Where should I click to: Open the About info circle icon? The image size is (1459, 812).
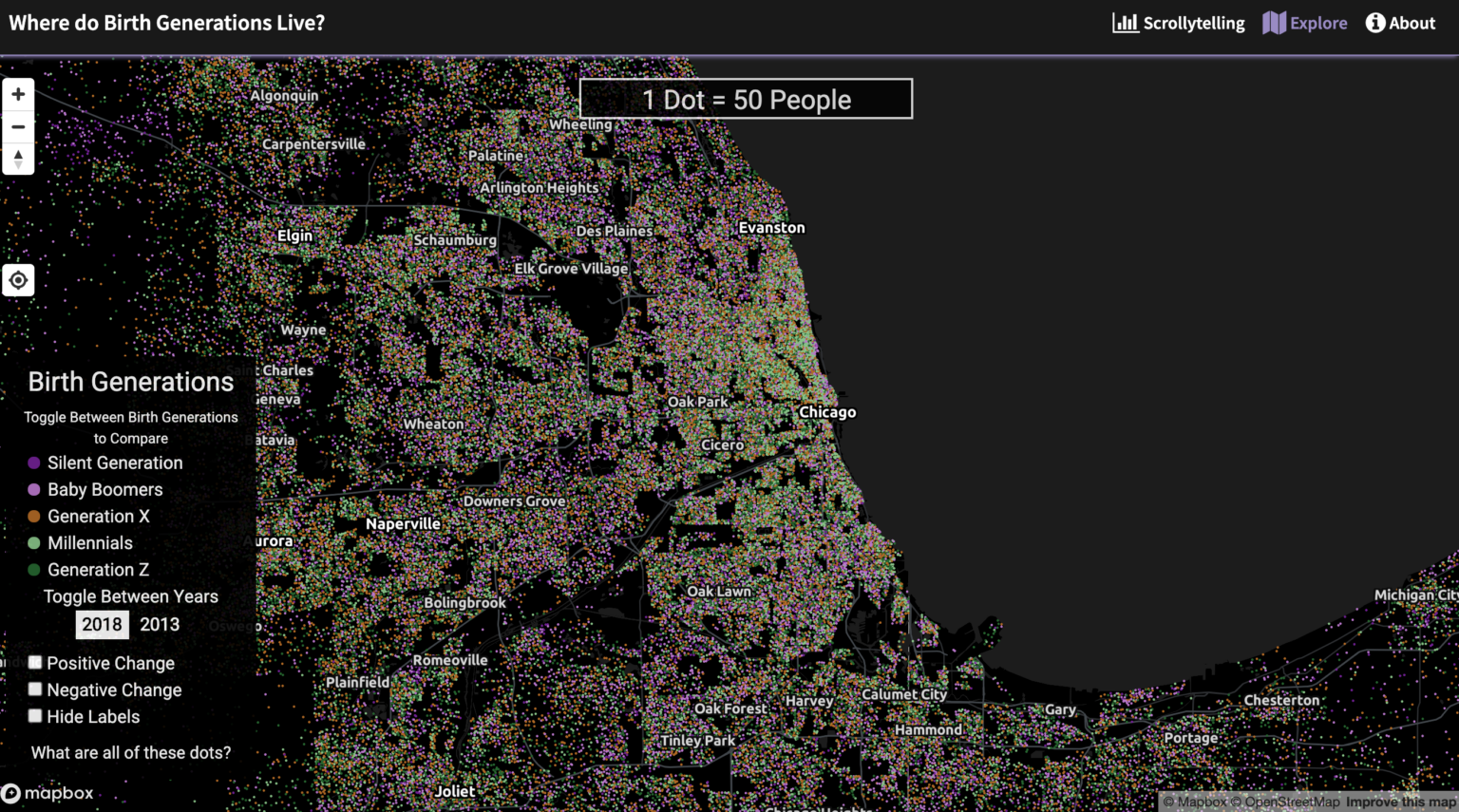pos(1374,22)
